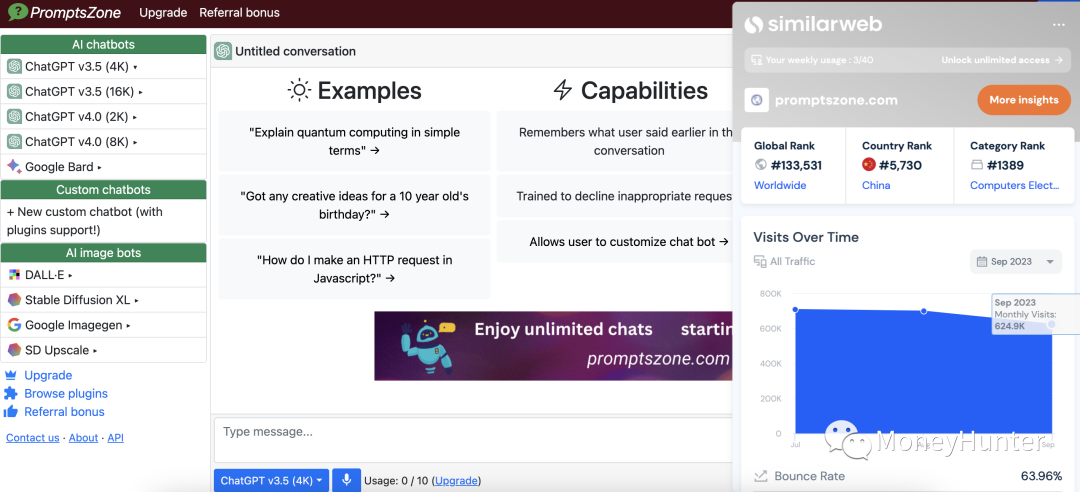Click the Browse plugins puzzle icon
The height and width of the screenshot is (492, 1080).
click(11, 394)
